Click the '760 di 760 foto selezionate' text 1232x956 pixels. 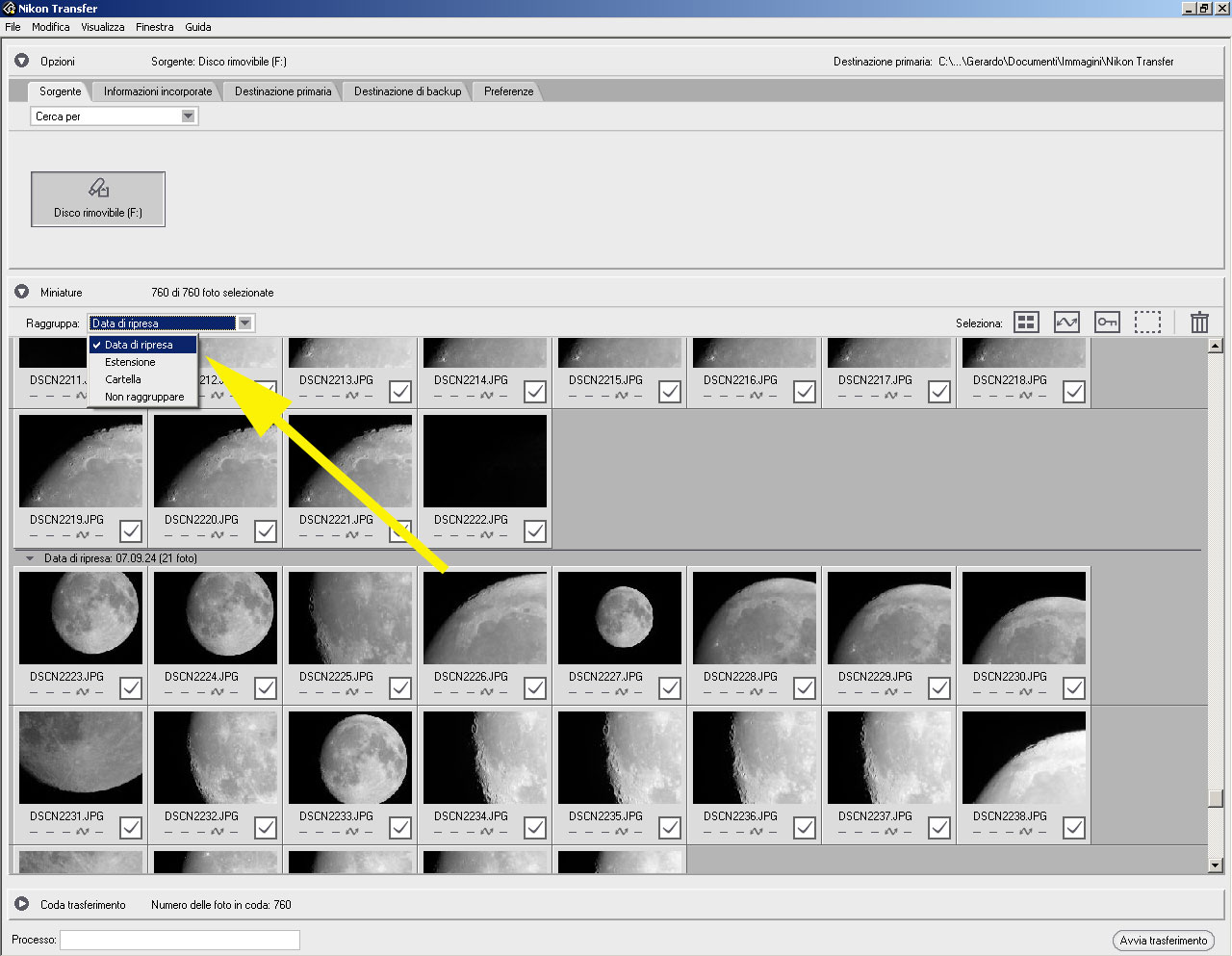point(212,293)
